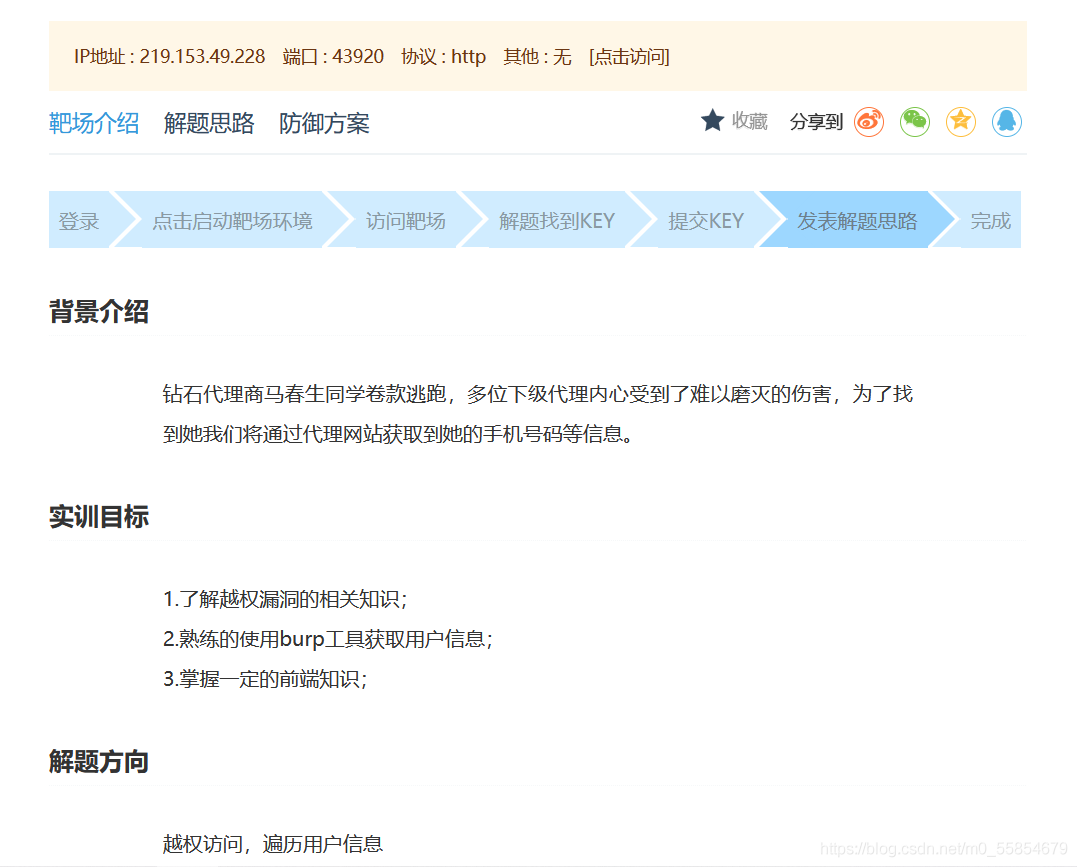Switch to the 防御方案 tab
Image resolution: width=1077 pixels, height=867 pixels.
click(x=324, y=124)
